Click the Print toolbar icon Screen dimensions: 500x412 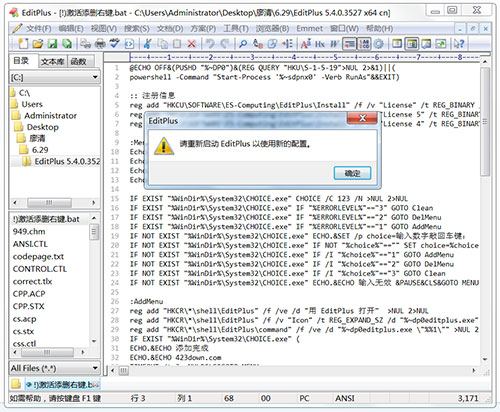tap(100, 44)
